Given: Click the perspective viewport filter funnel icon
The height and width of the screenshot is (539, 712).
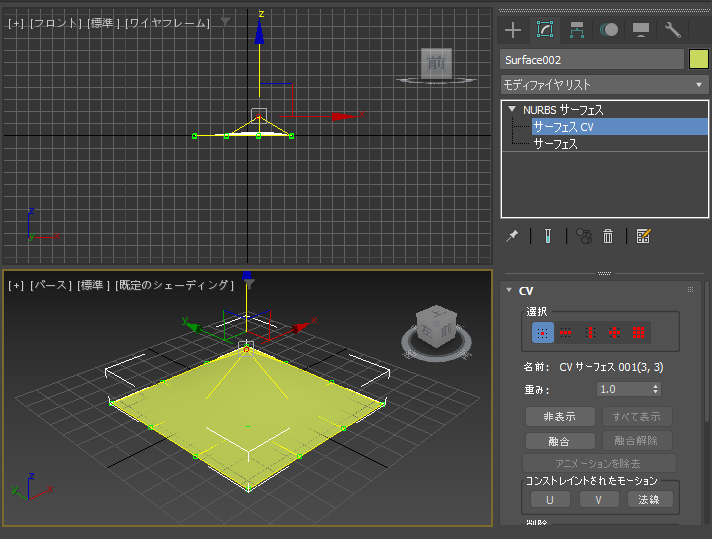Looking at the screenshot, I should [x=249, y=284].
